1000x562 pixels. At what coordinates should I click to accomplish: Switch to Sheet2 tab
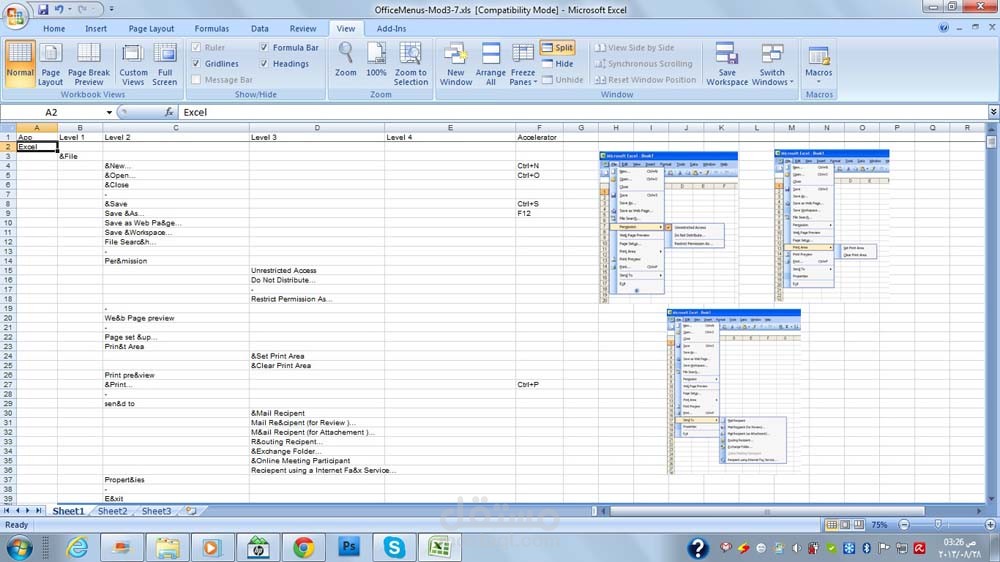(x=112, y=511)
